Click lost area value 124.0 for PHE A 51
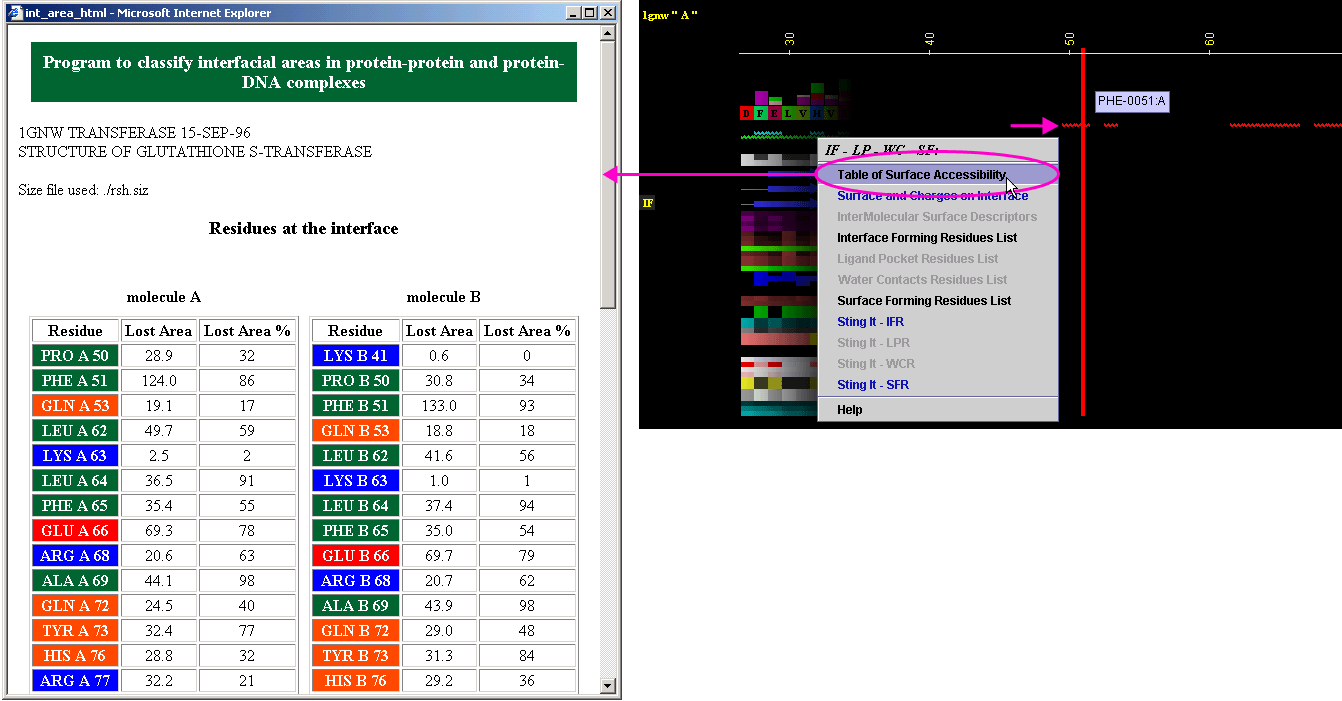Screen dimensions: 1342x701 coord(159,381)
